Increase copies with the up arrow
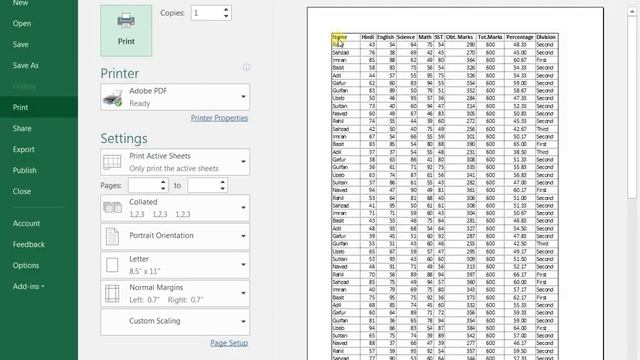Screen dimensions: 640x360 click(226, 9)
